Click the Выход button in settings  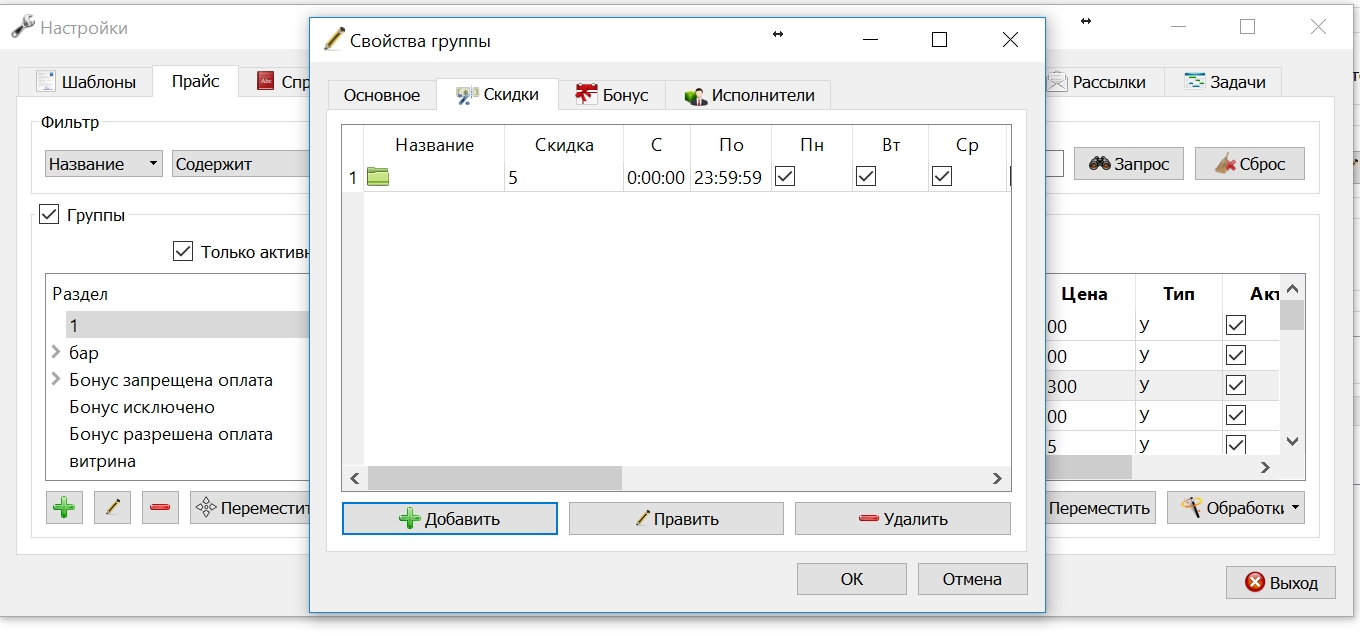(x=1281, y=583)
